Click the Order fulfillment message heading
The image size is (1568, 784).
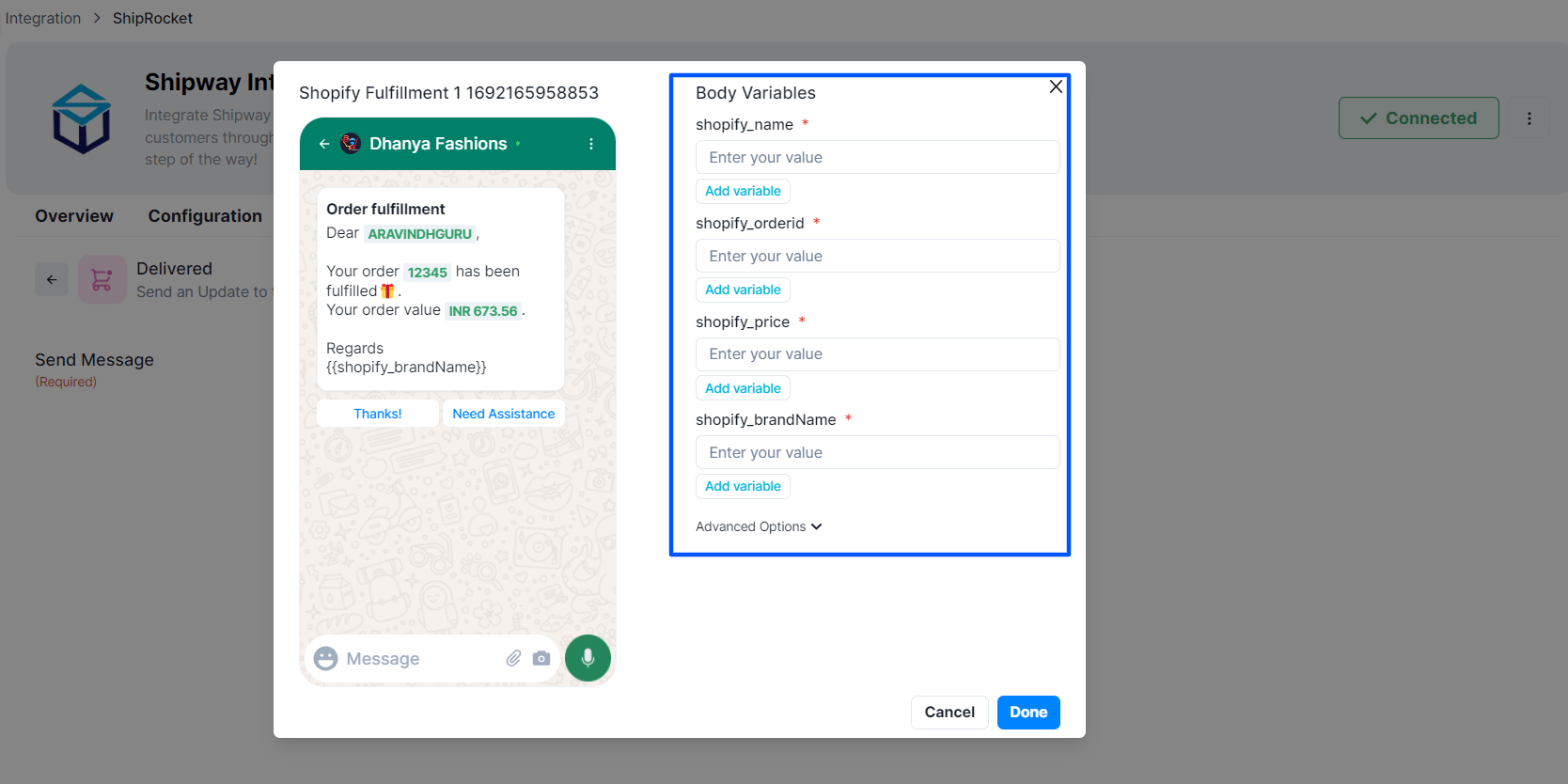click(385, 209)
